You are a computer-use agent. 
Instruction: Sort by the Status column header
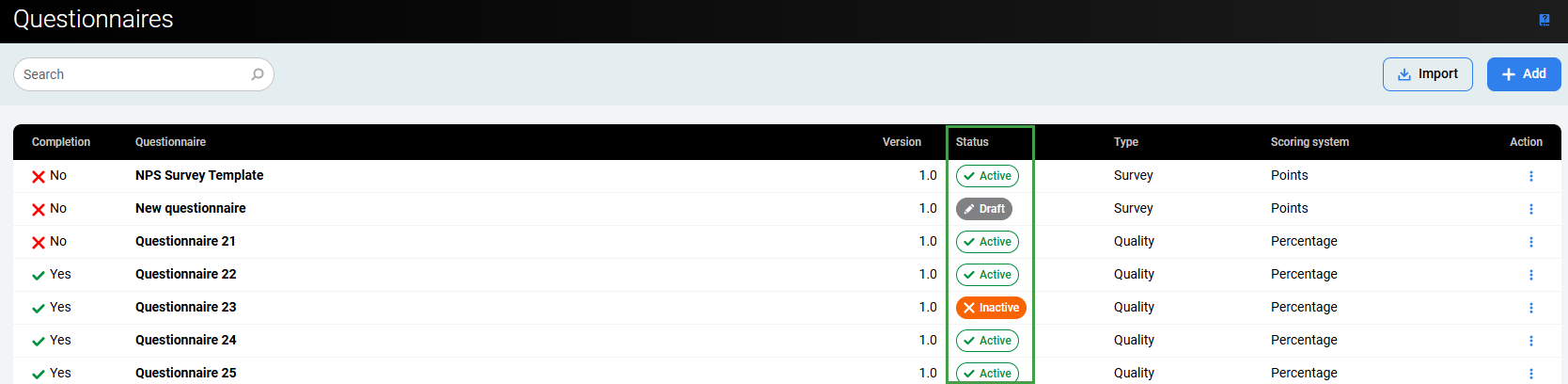coord(972,142)
